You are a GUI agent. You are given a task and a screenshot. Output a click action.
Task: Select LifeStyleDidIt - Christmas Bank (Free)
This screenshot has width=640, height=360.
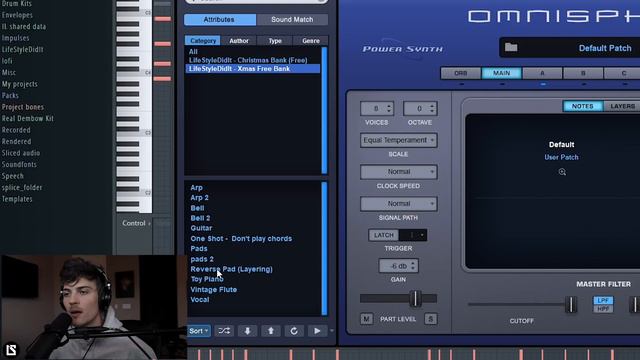click(x=248, y=60)
